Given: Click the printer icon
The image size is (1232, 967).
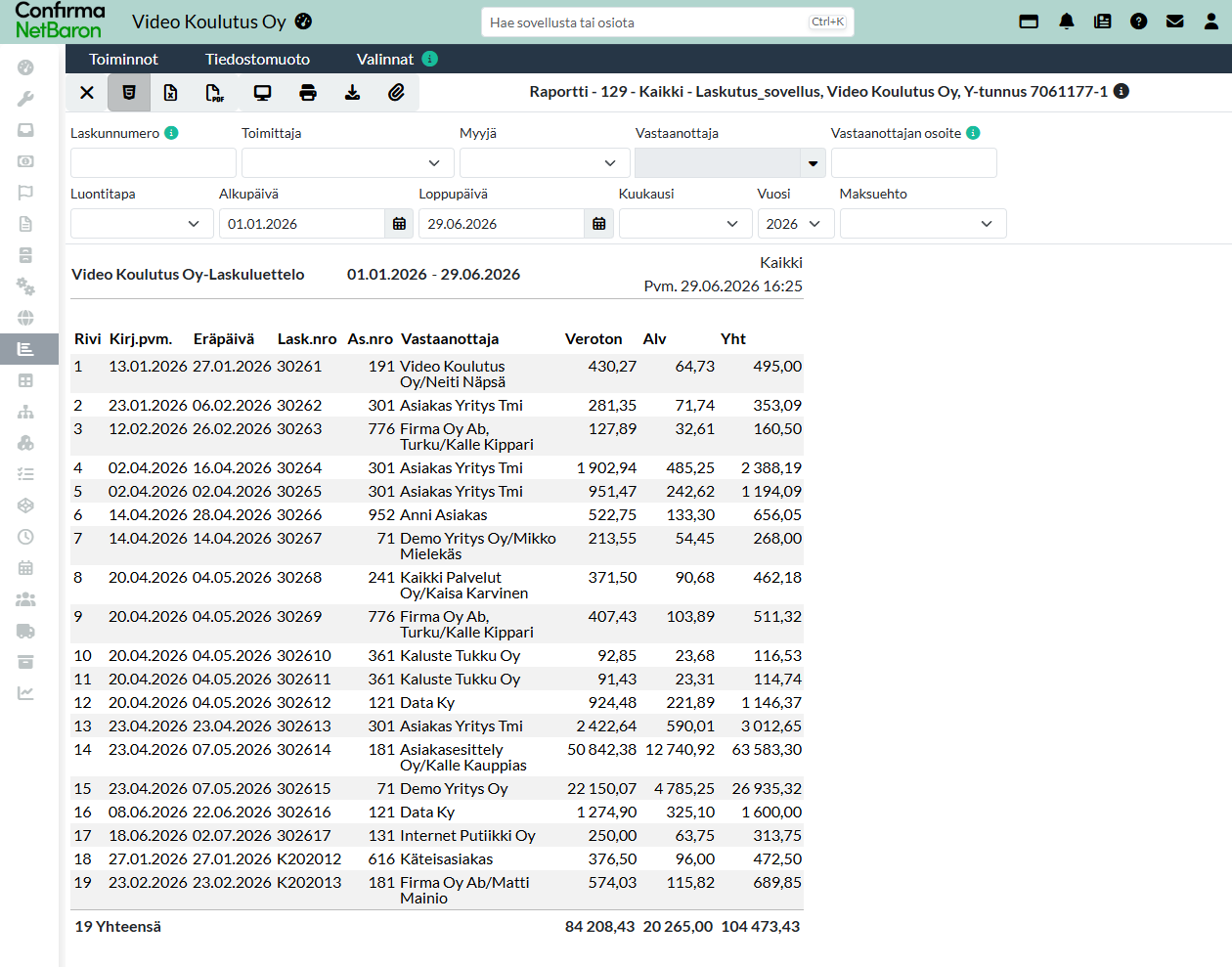Looking at the screenshot, I should point(308,93).
